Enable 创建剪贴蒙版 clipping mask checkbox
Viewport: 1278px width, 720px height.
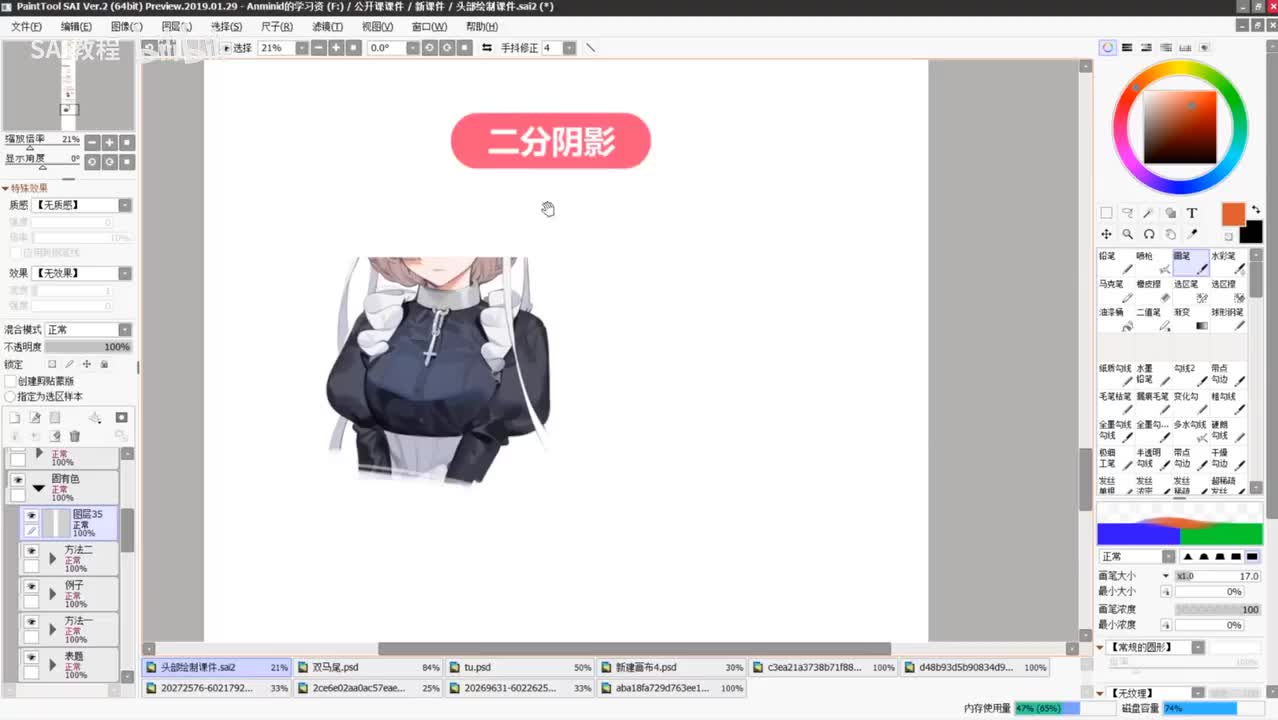tap(11, 381)
